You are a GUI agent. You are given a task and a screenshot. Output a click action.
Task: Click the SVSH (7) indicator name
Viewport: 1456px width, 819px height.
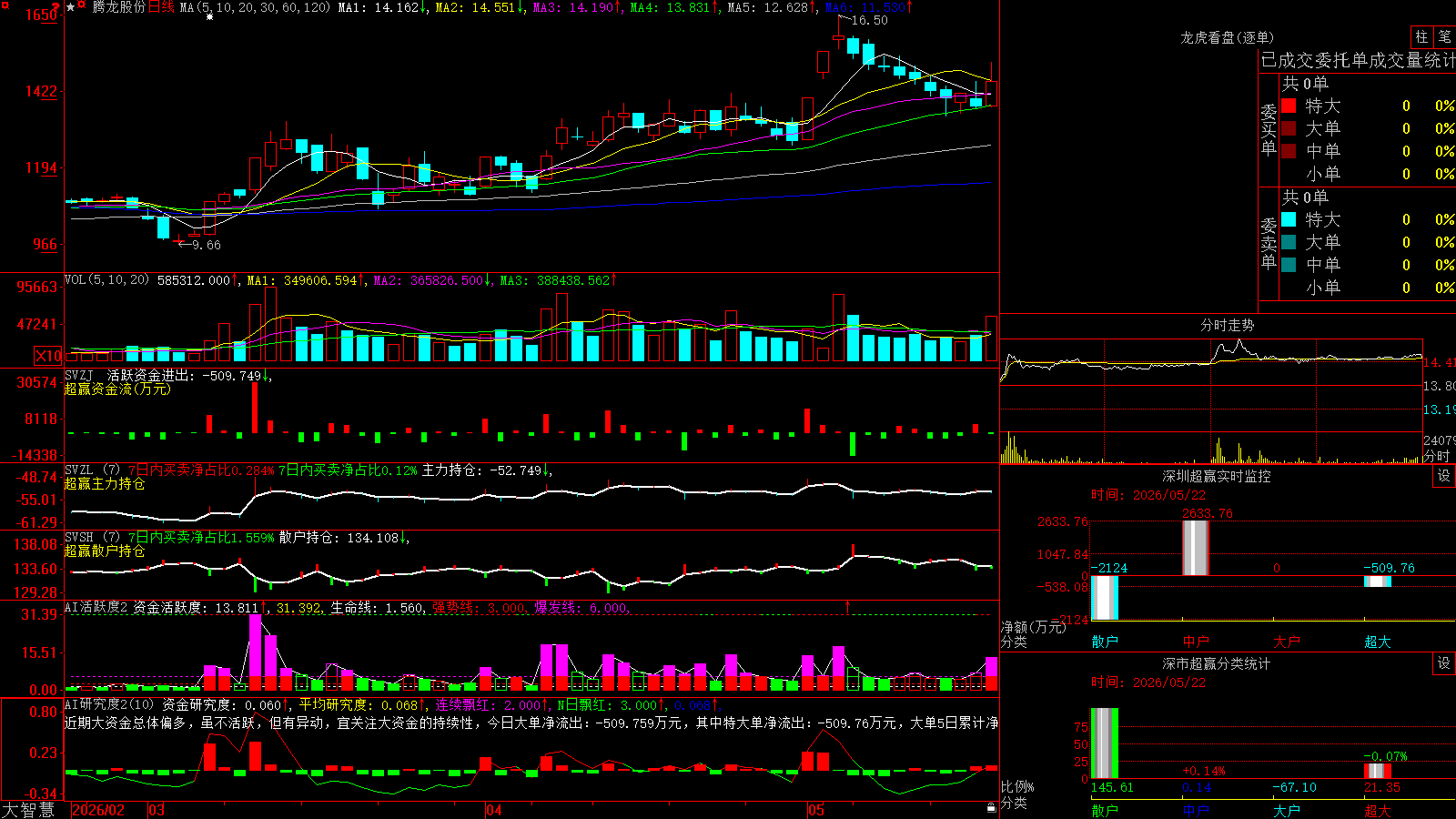(92, 537)
